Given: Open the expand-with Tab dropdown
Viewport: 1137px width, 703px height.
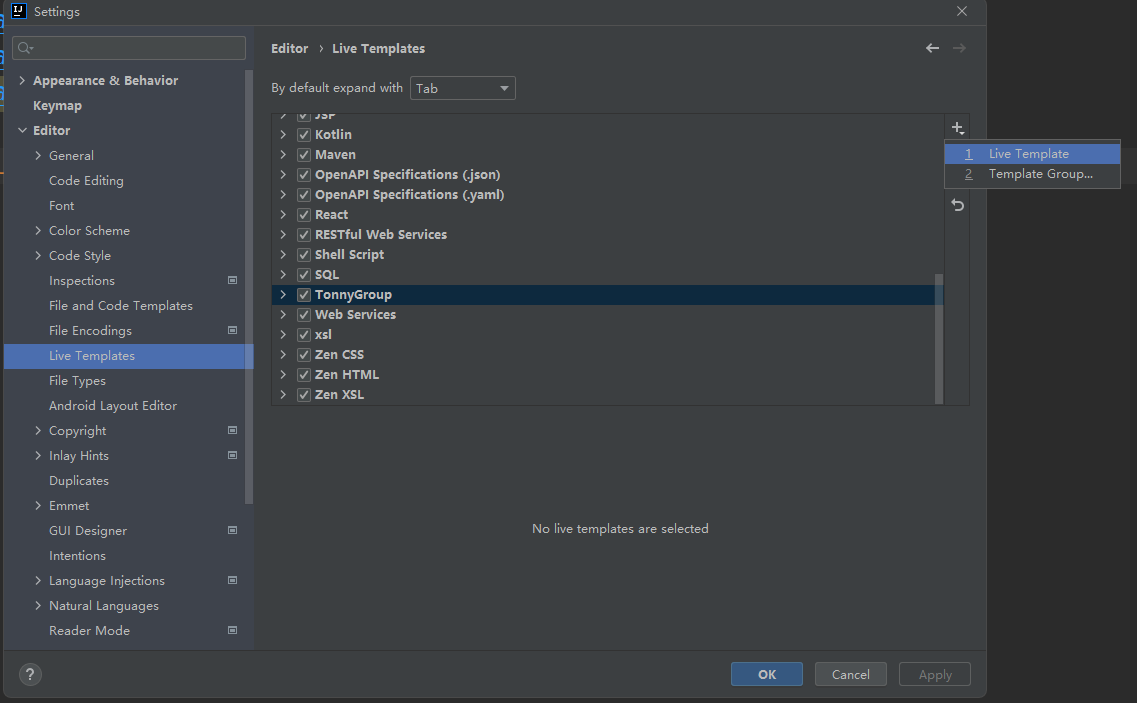Looking at the screenshot, I should (463, 88).
